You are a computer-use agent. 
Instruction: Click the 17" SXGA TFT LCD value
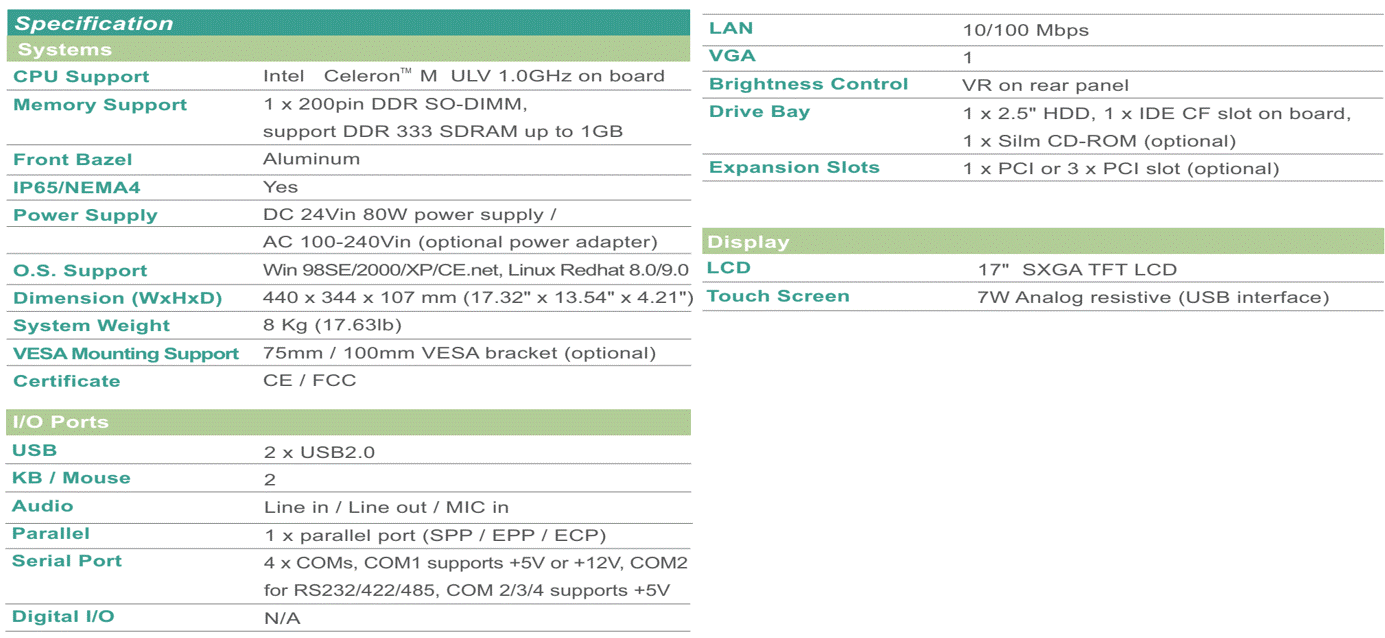(1077, 270)
